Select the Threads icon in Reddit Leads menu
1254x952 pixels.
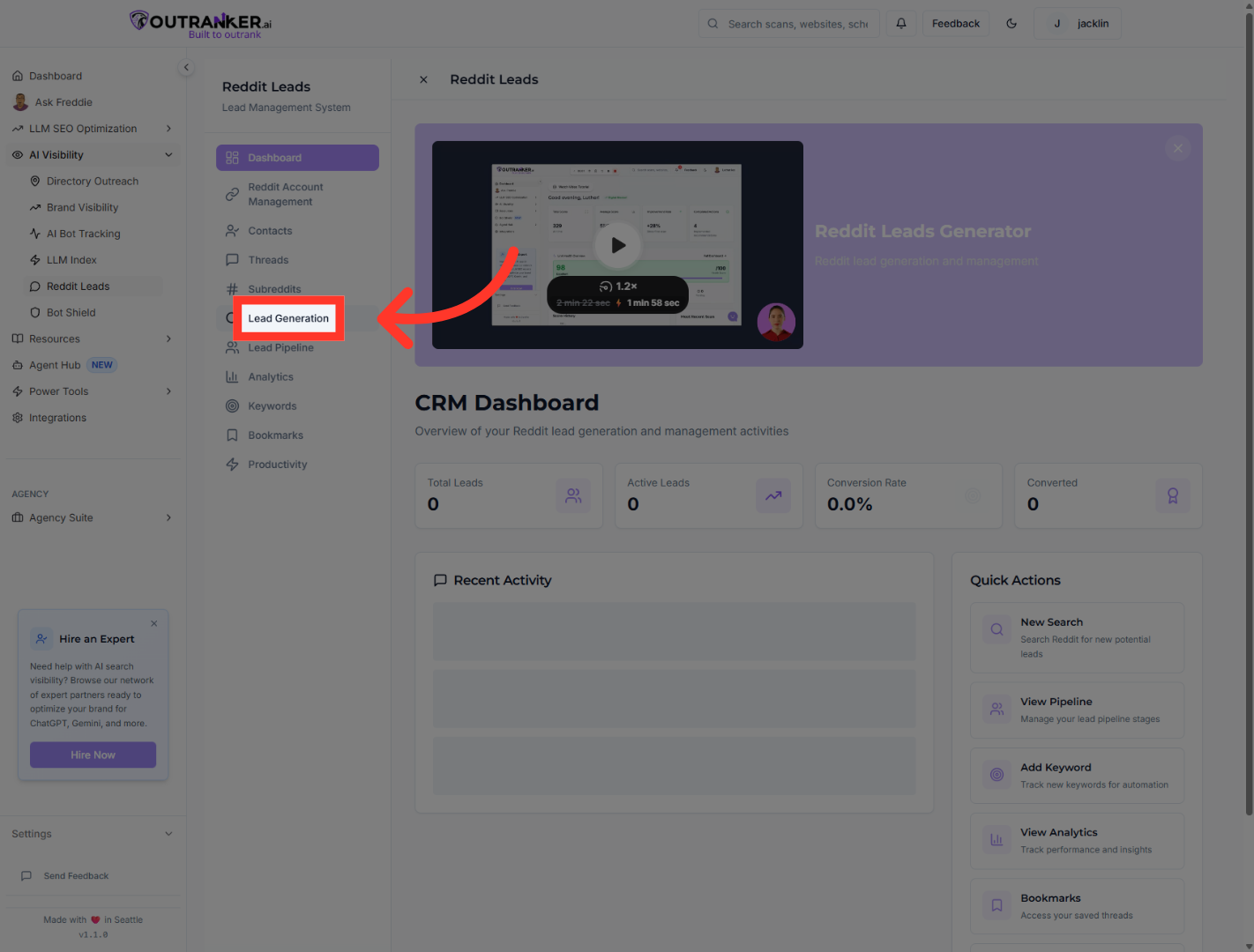pos(232,259)
